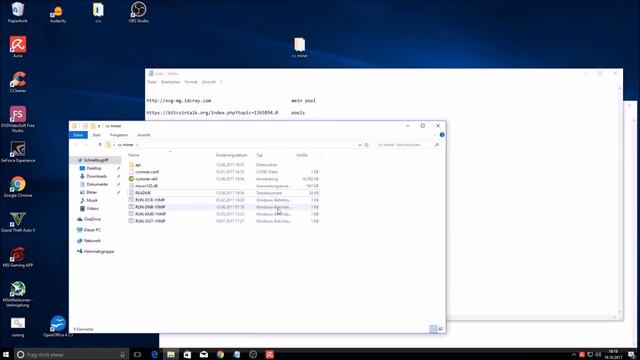
Task: Expand the Explorer ribbon chevron
Action: [x=434, y=135]
